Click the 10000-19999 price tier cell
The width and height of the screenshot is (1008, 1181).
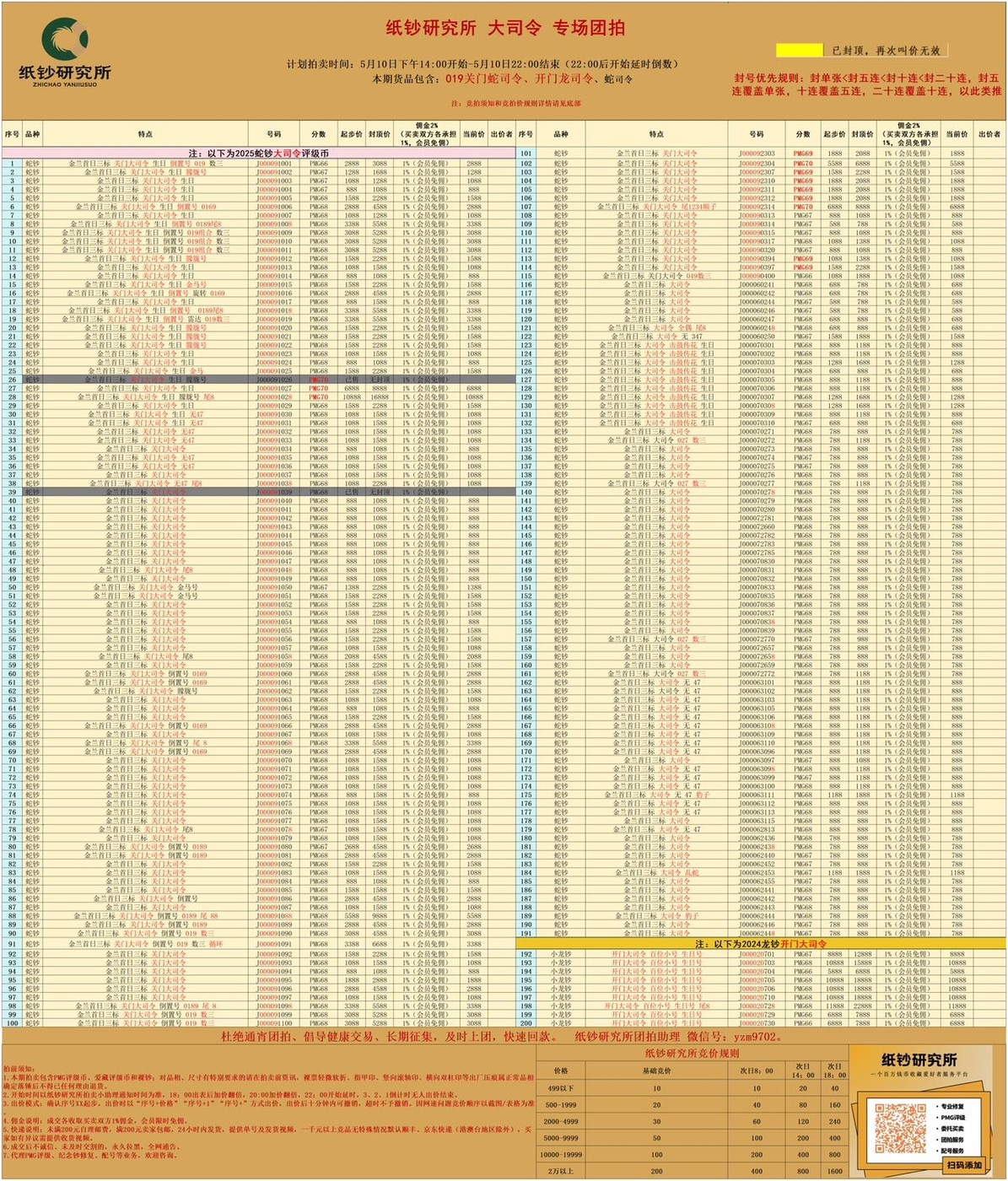click(559, 1154)
